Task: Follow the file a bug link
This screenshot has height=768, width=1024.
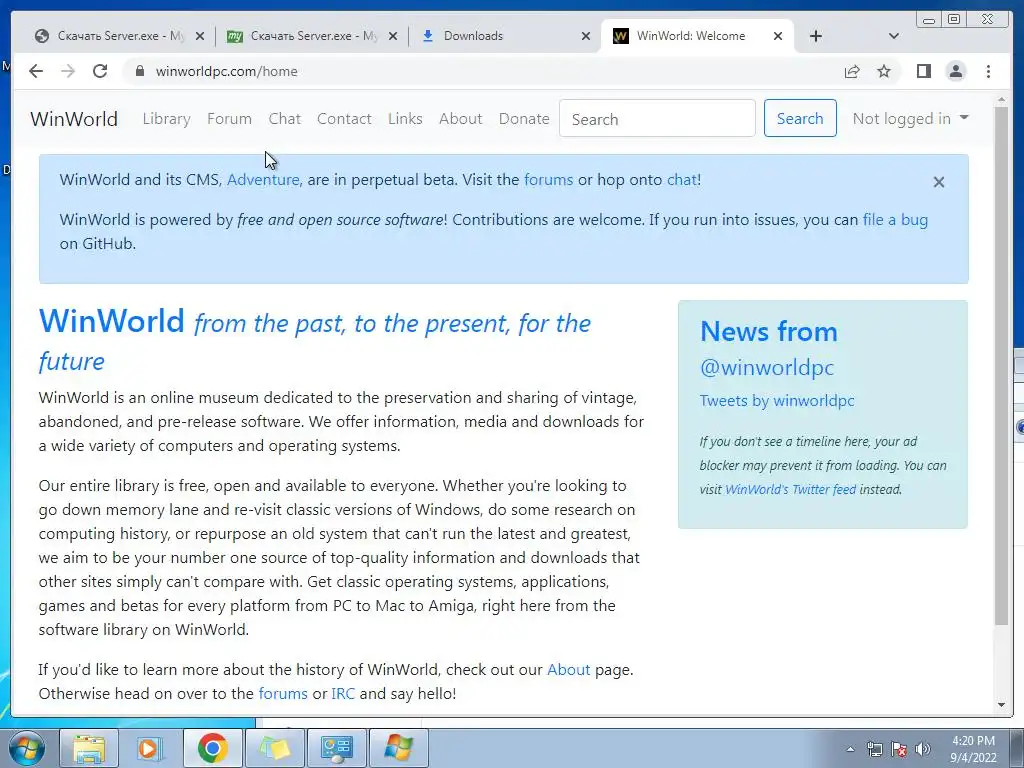Action: 895,219
